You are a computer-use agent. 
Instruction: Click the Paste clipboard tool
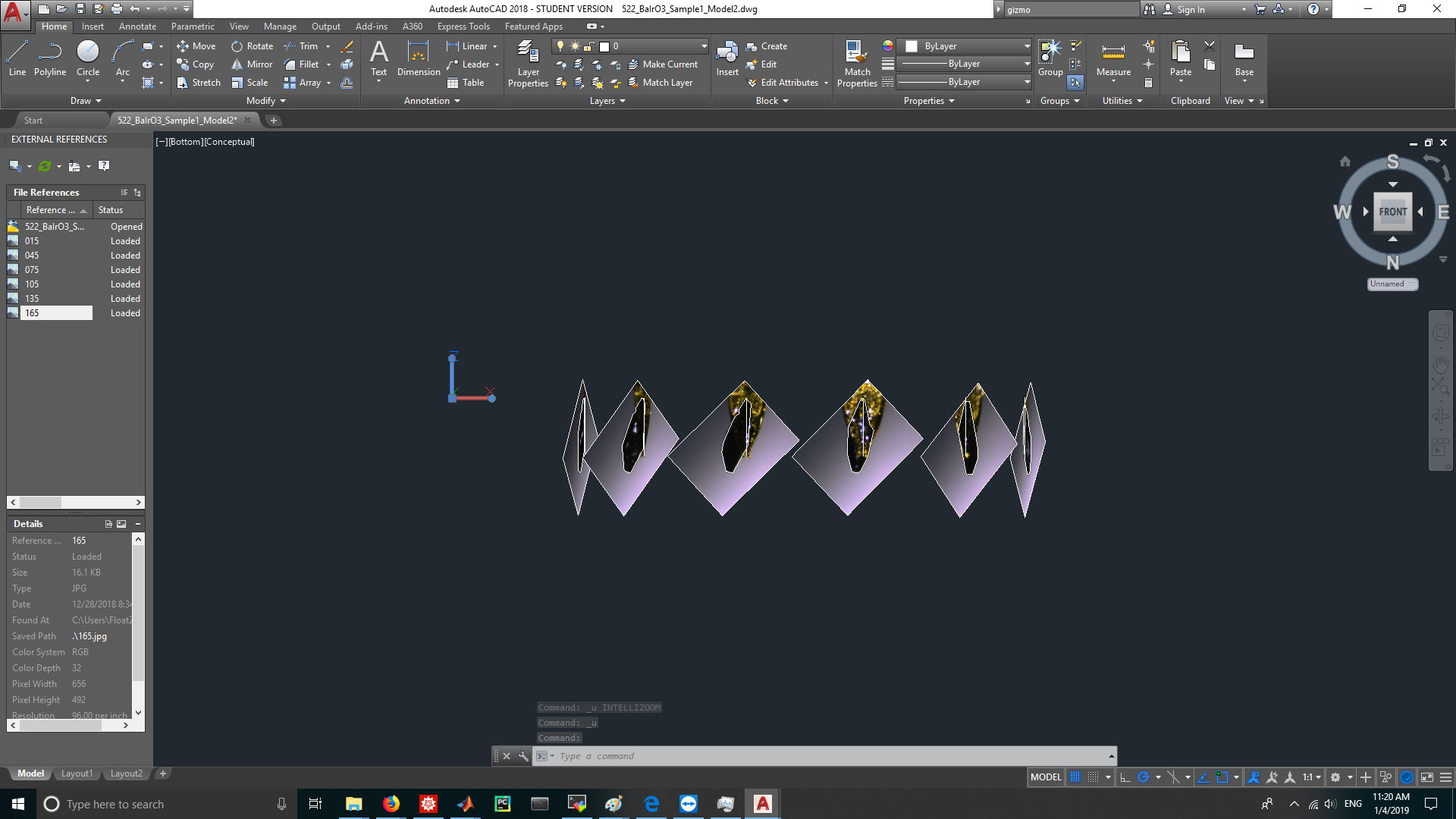pos(1181,59)
